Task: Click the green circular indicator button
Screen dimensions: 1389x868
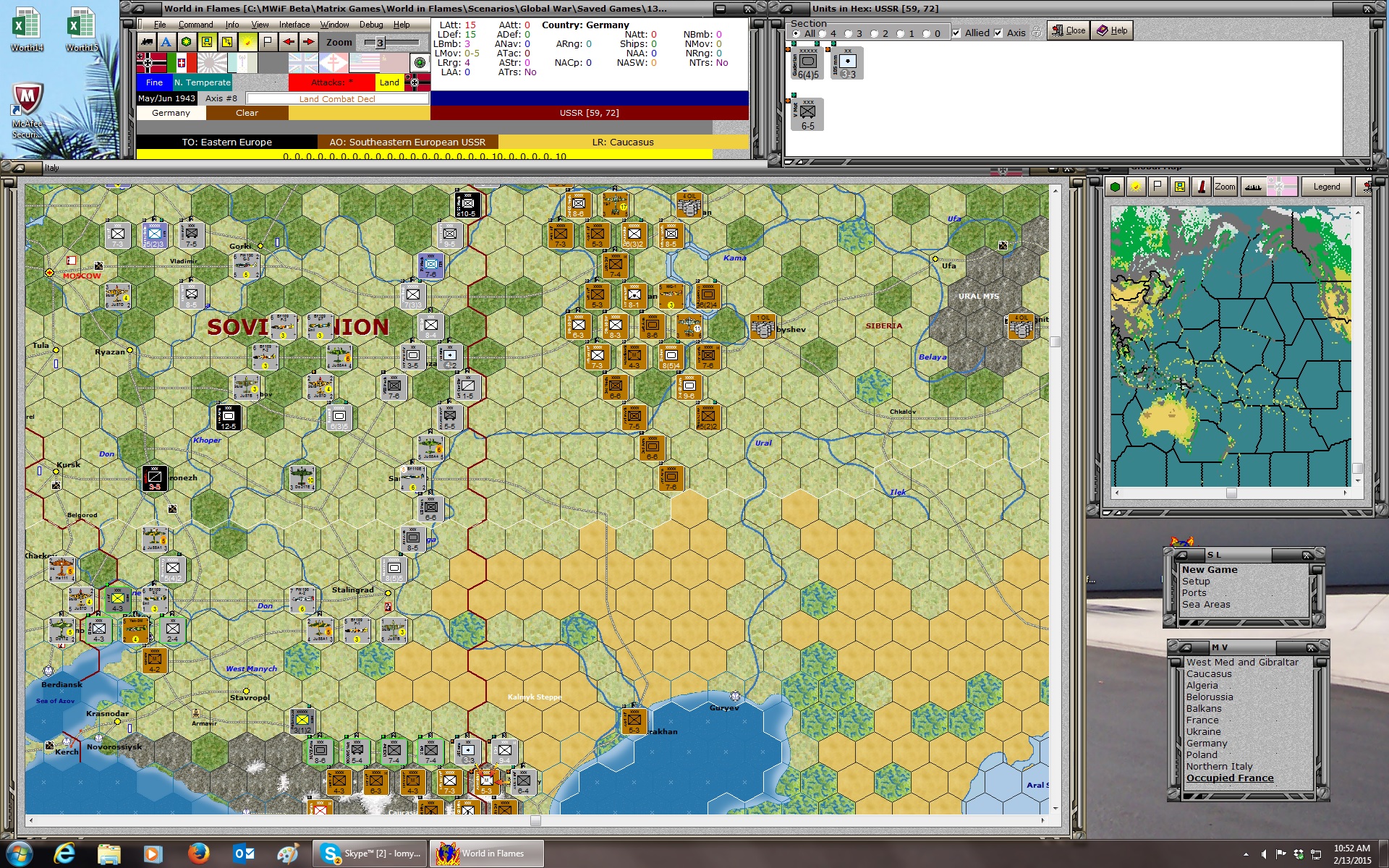Action: [420, 63]
